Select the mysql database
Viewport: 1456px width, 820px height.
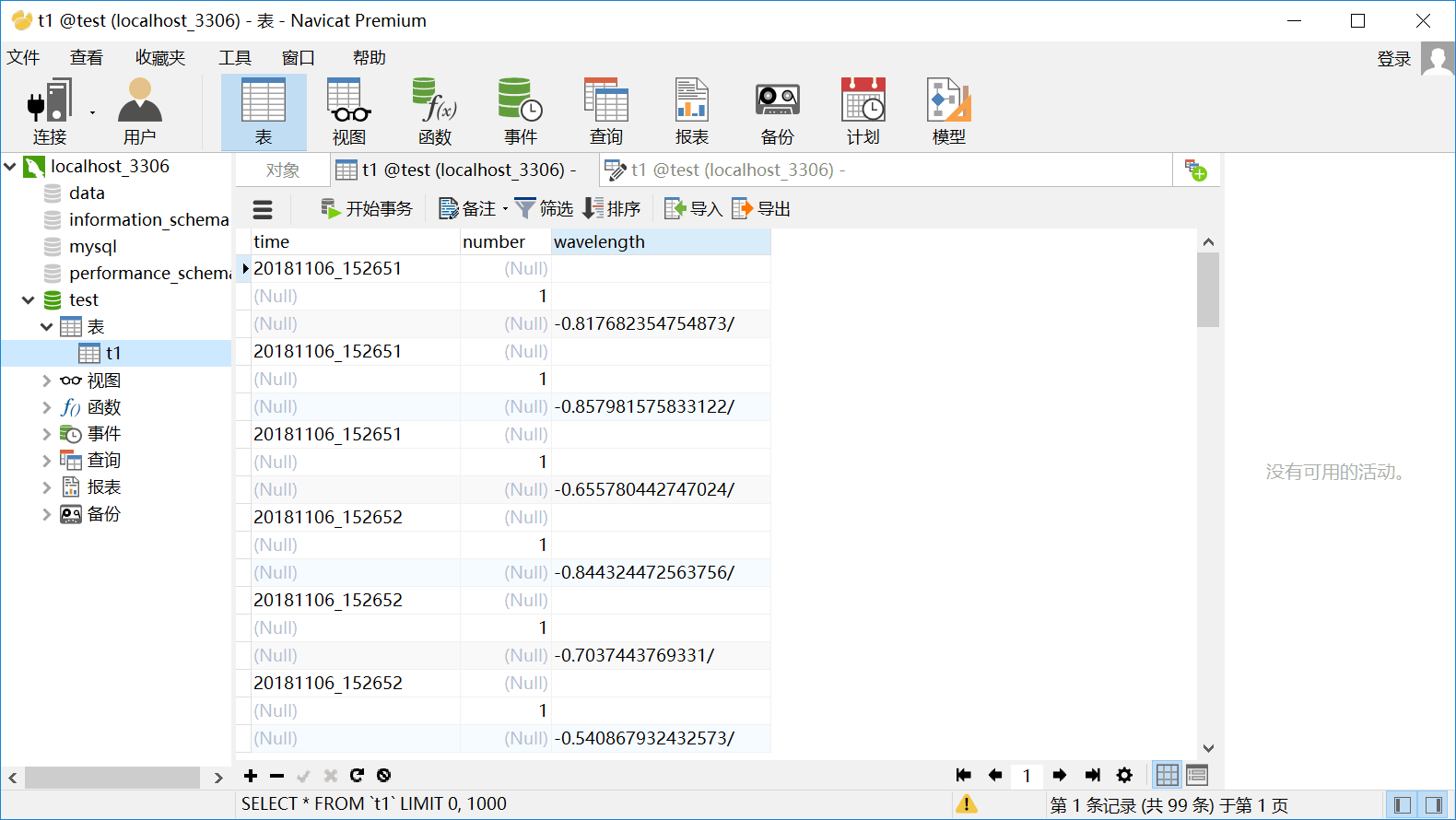point(92,247)
